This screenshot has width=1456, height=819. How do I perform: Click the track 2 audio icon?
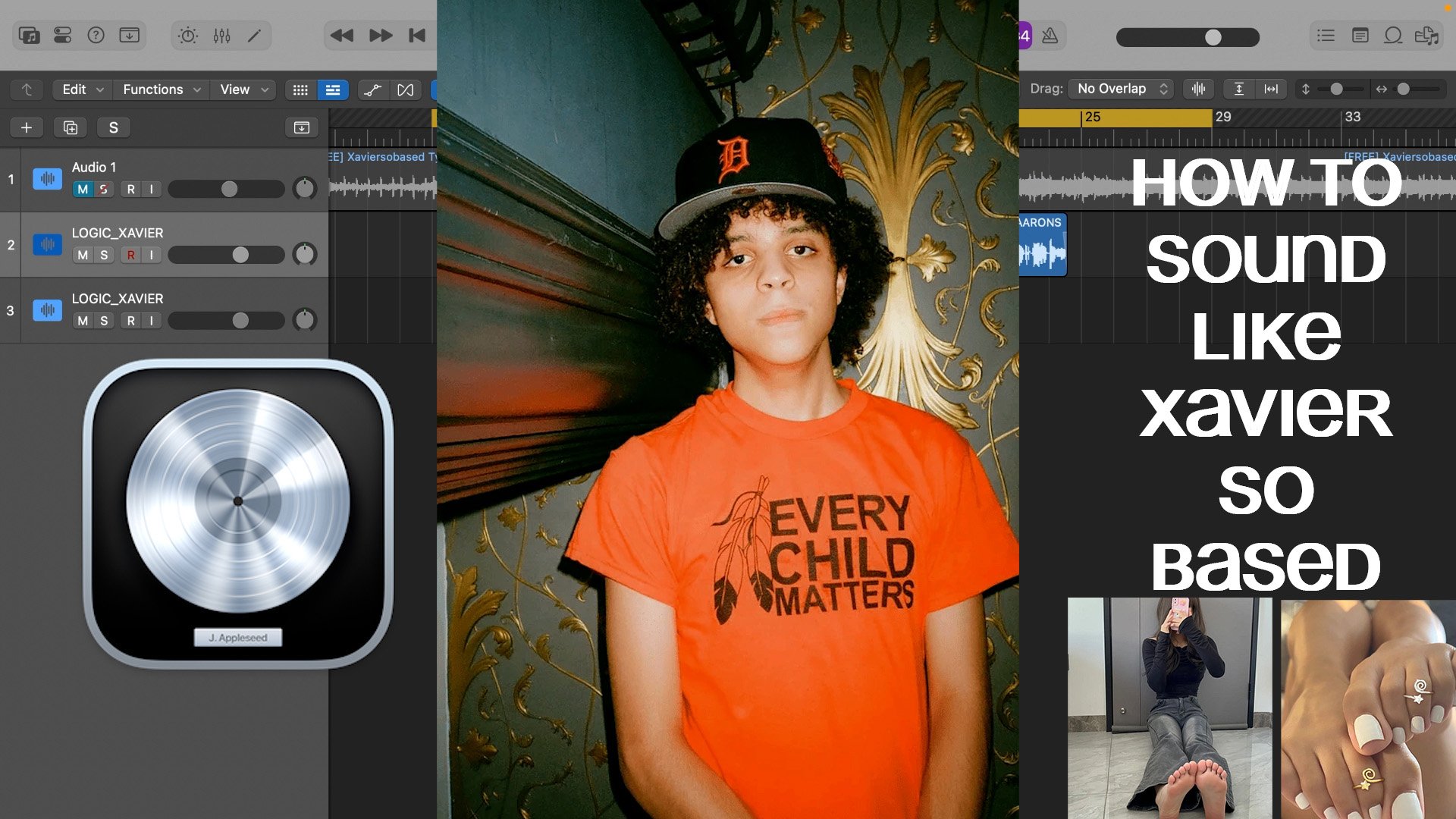click(47, 244)
